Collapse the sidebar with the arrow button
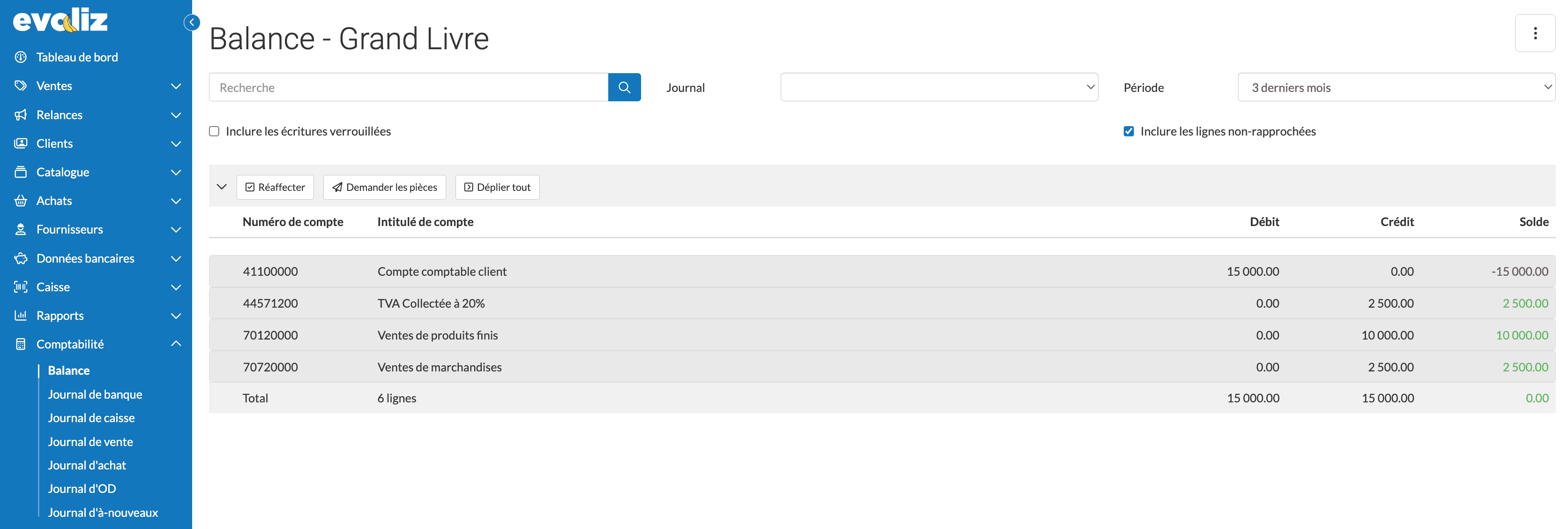Viewport: 1568px width, 529px height. 192,23
